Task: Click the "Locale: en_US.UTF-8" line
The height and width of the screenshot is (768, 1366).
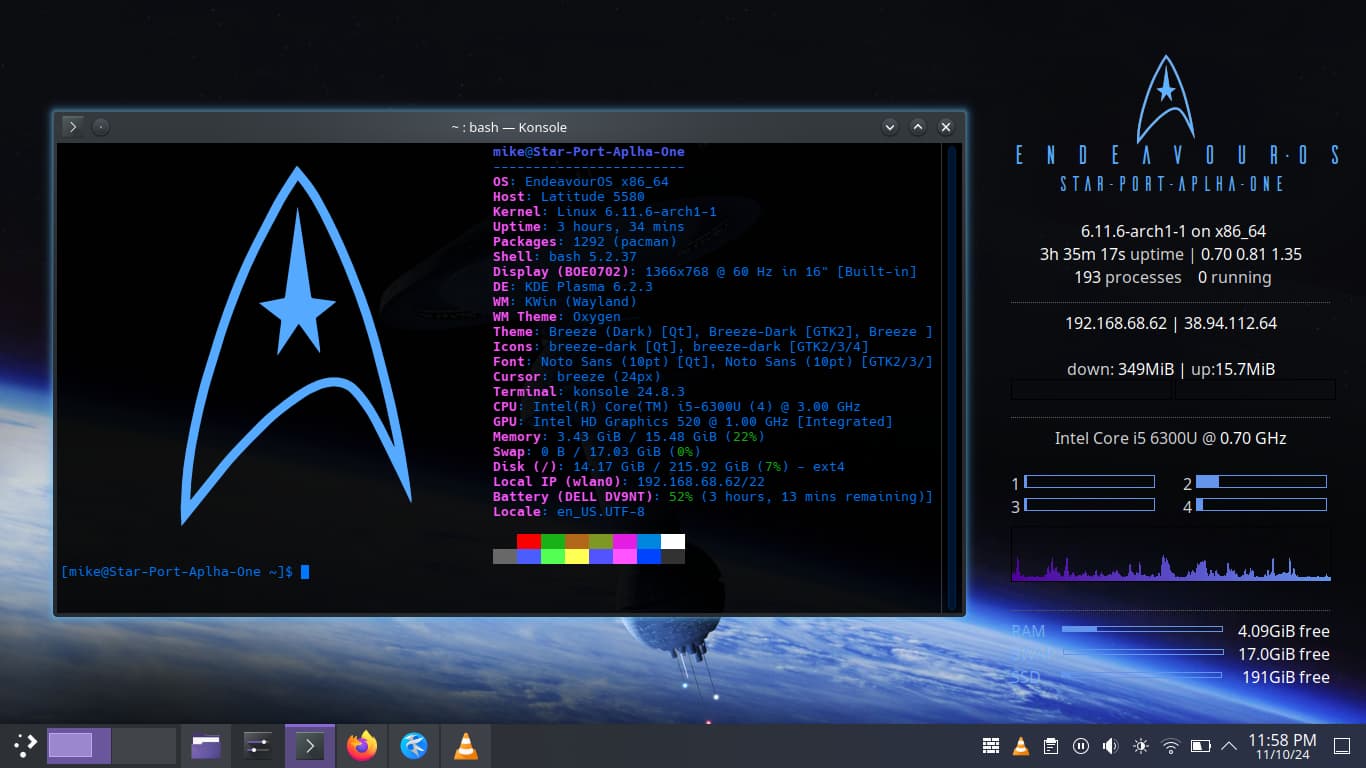Action: 569,512
